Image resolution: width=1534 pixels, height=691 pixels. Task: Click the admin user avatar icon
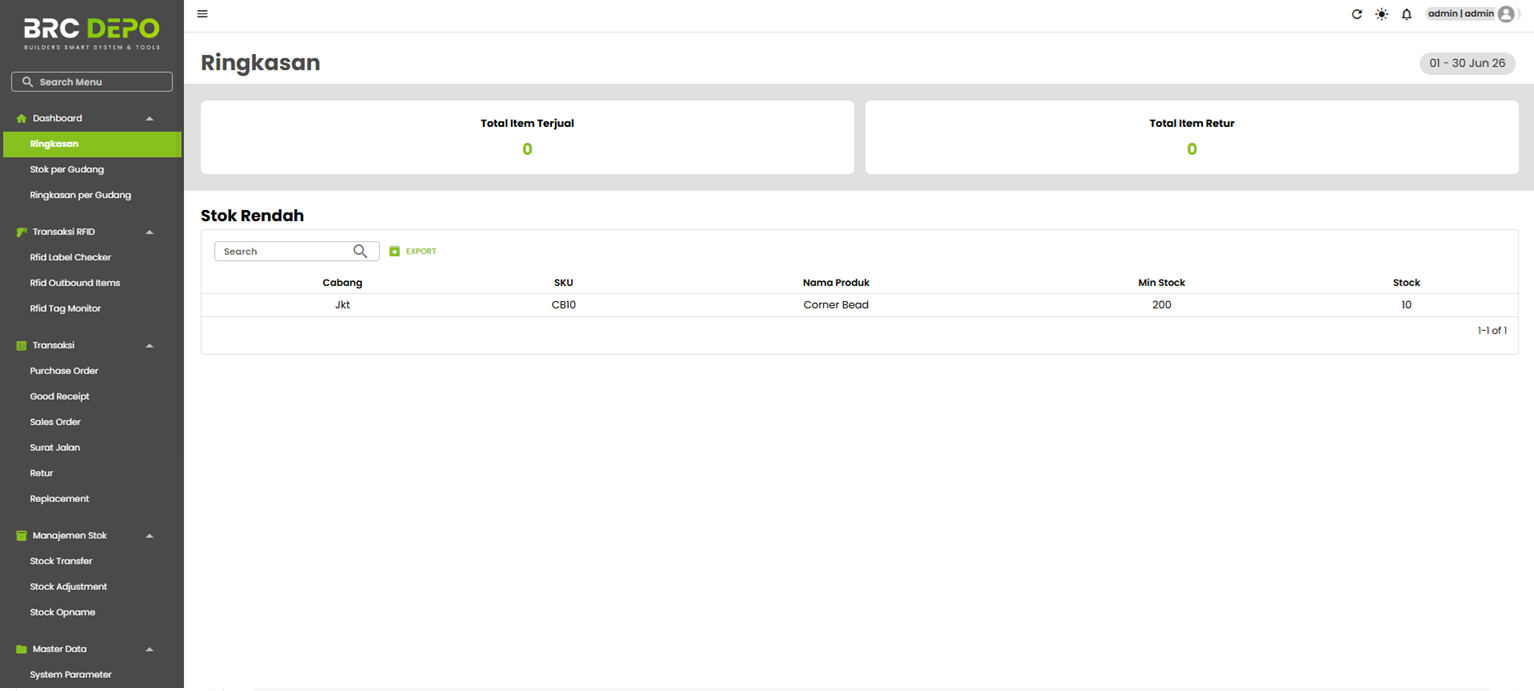pos(1506,14)
